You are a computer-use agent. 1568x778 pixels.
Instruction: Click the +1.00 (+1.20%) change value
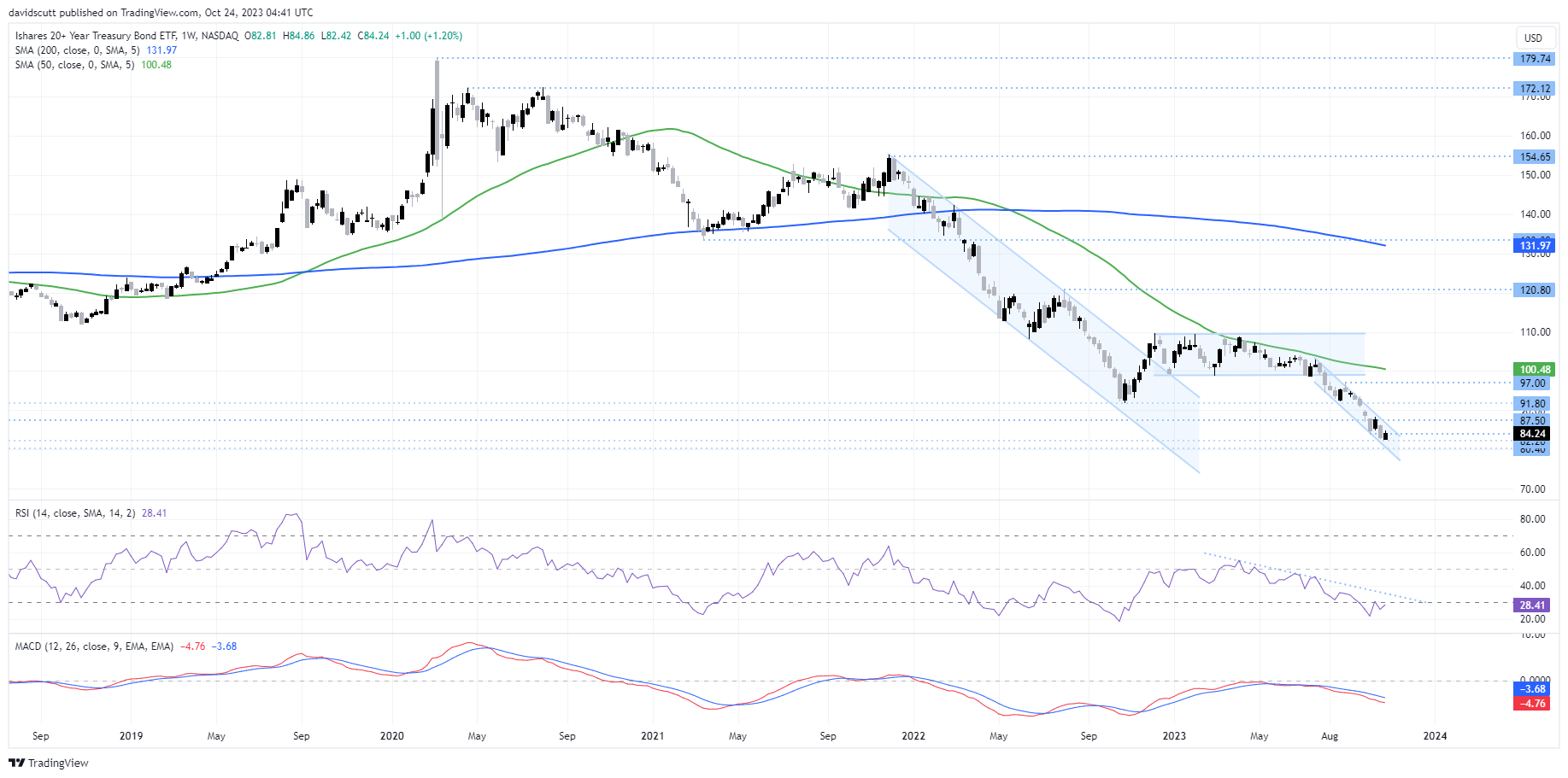click(428, 36)
